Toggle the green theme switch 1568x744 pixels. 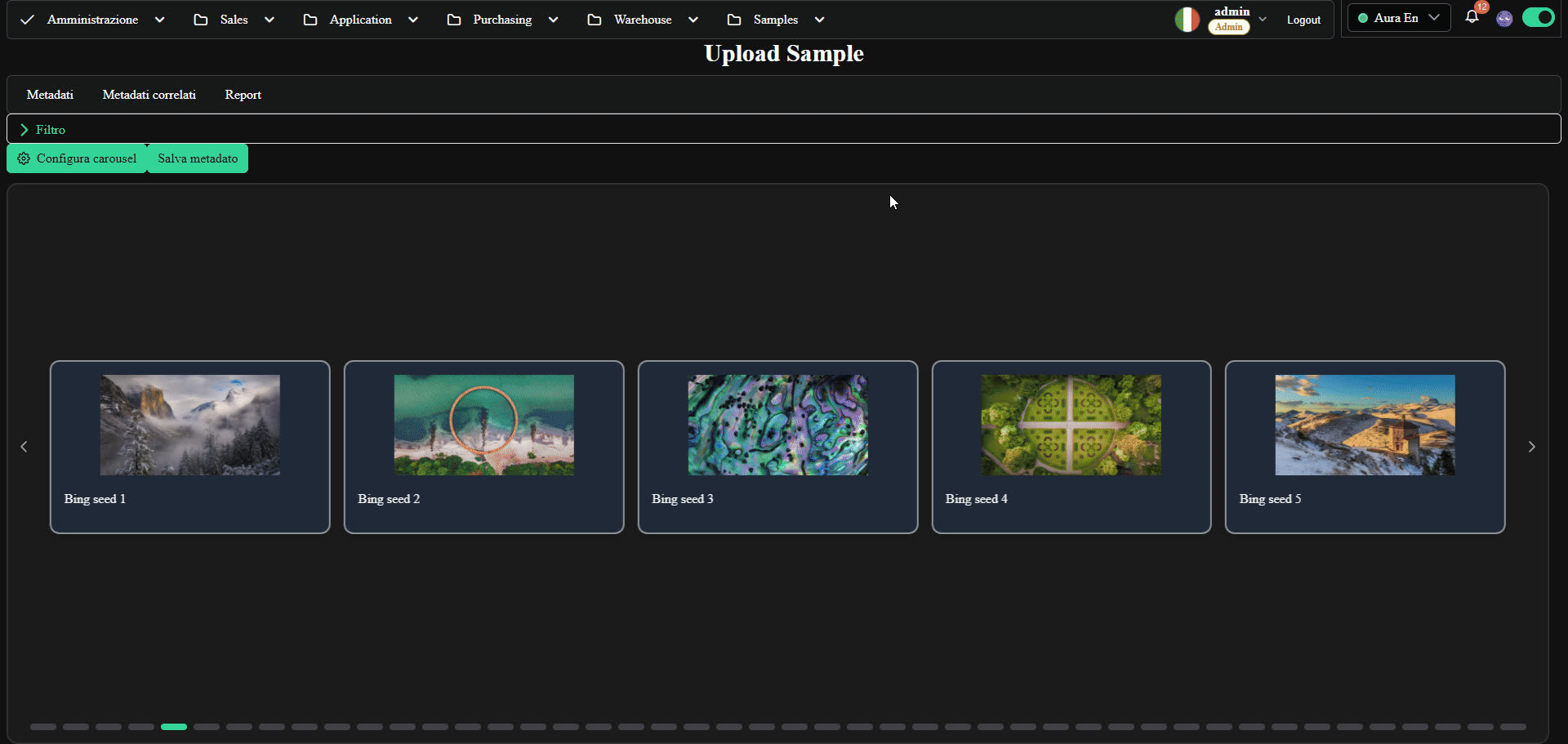[1538, 17]
